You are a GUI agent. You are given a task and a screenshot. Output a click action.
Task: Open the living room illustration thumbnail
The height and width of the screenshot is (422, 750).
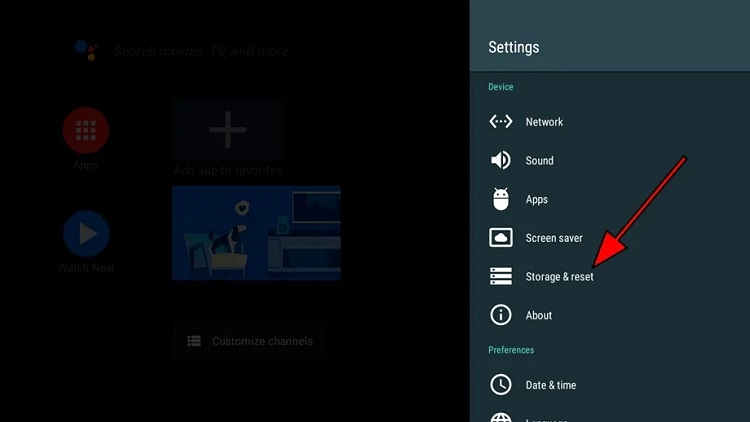tap(256, 233)
